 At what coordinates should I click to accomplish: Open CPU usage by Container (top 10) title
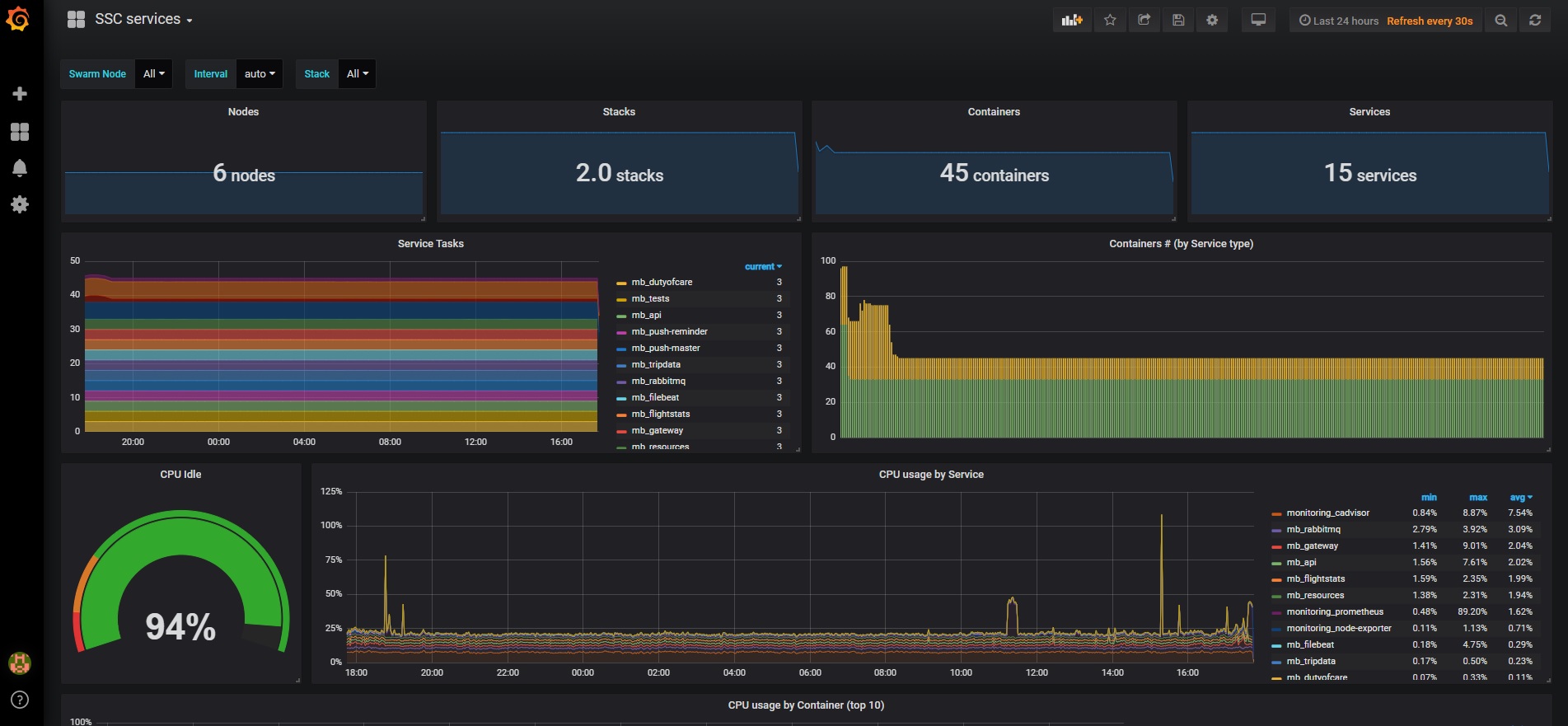click(x=806, y=705)
